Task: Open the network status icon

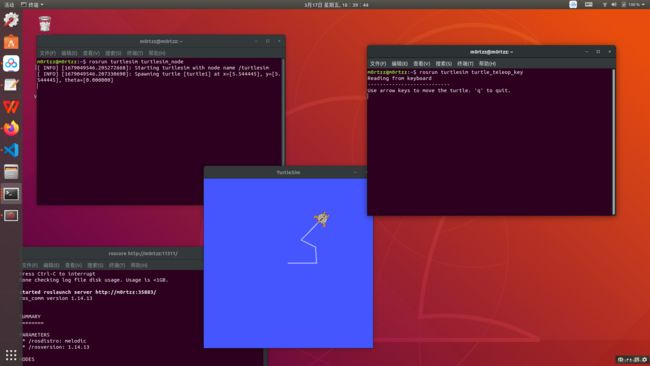Action: [604, 5]
